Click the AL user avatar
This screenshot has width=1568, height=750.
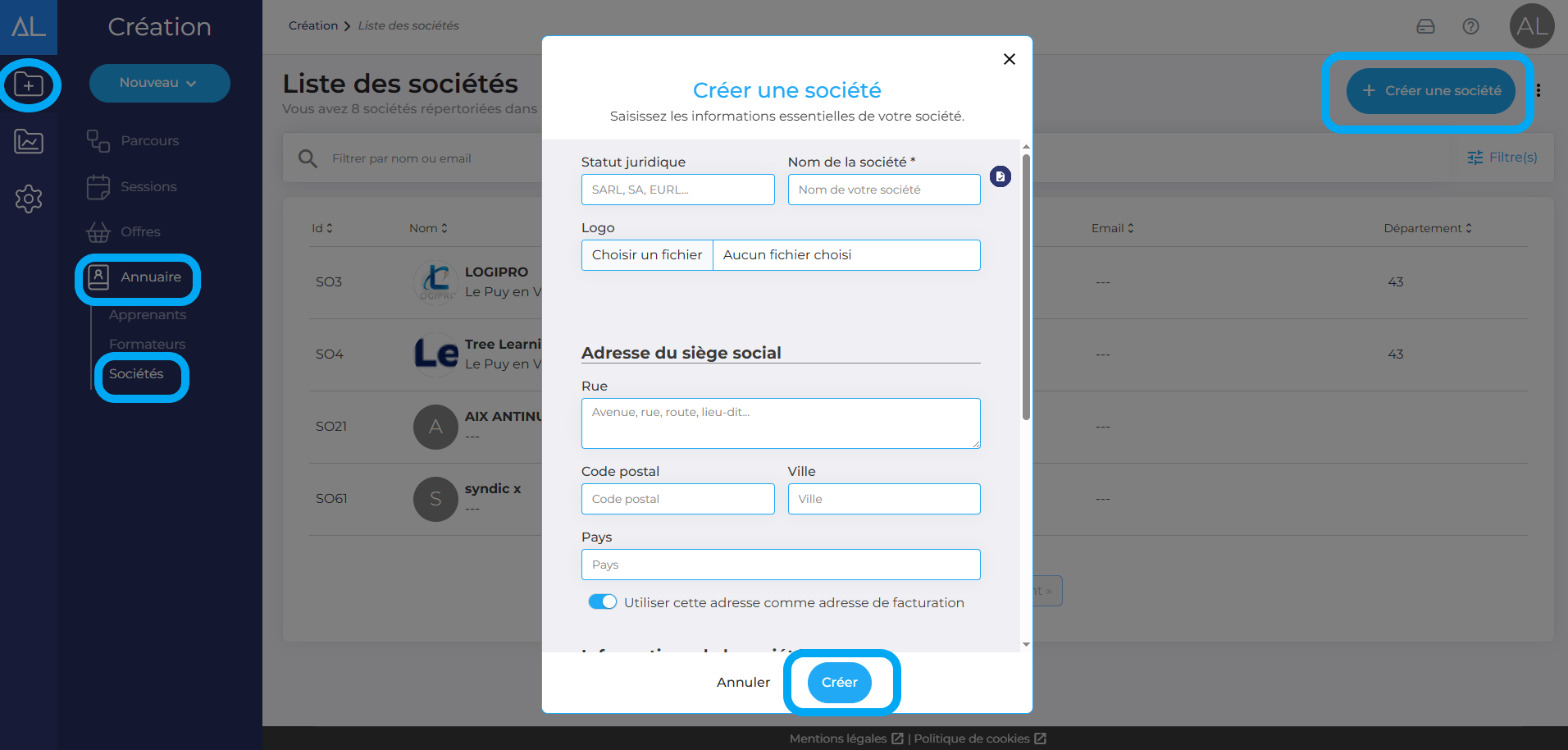[1531, 26]
